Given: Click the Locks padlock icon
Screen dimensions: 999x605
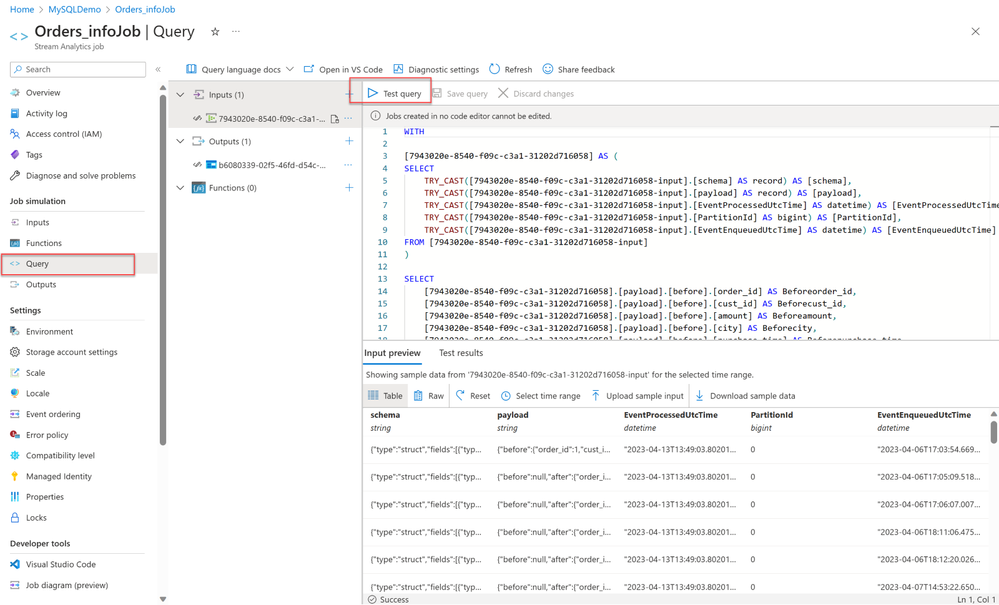Looking at the screenshot, I should [15, 518].
